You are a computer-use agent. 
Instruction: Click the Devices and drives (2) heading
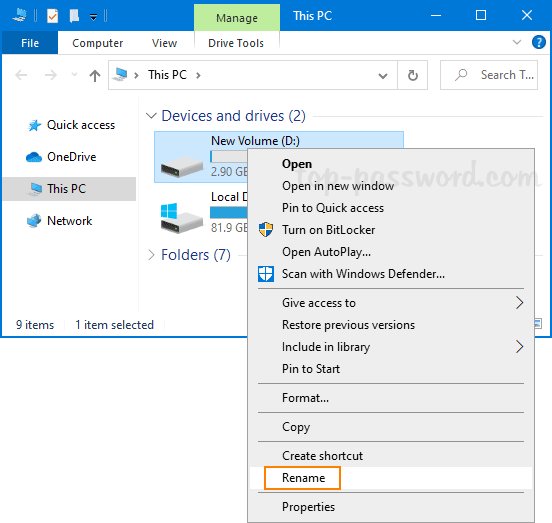coord(233,116)
